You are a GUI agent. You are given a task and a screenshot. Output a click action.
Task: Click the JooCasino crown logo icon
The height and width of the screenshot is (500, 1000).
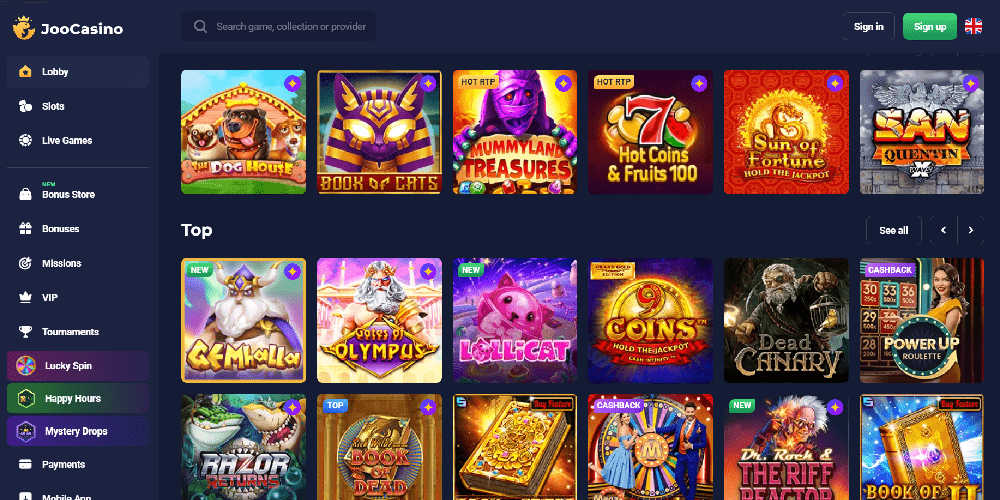[x=24, y=28]
